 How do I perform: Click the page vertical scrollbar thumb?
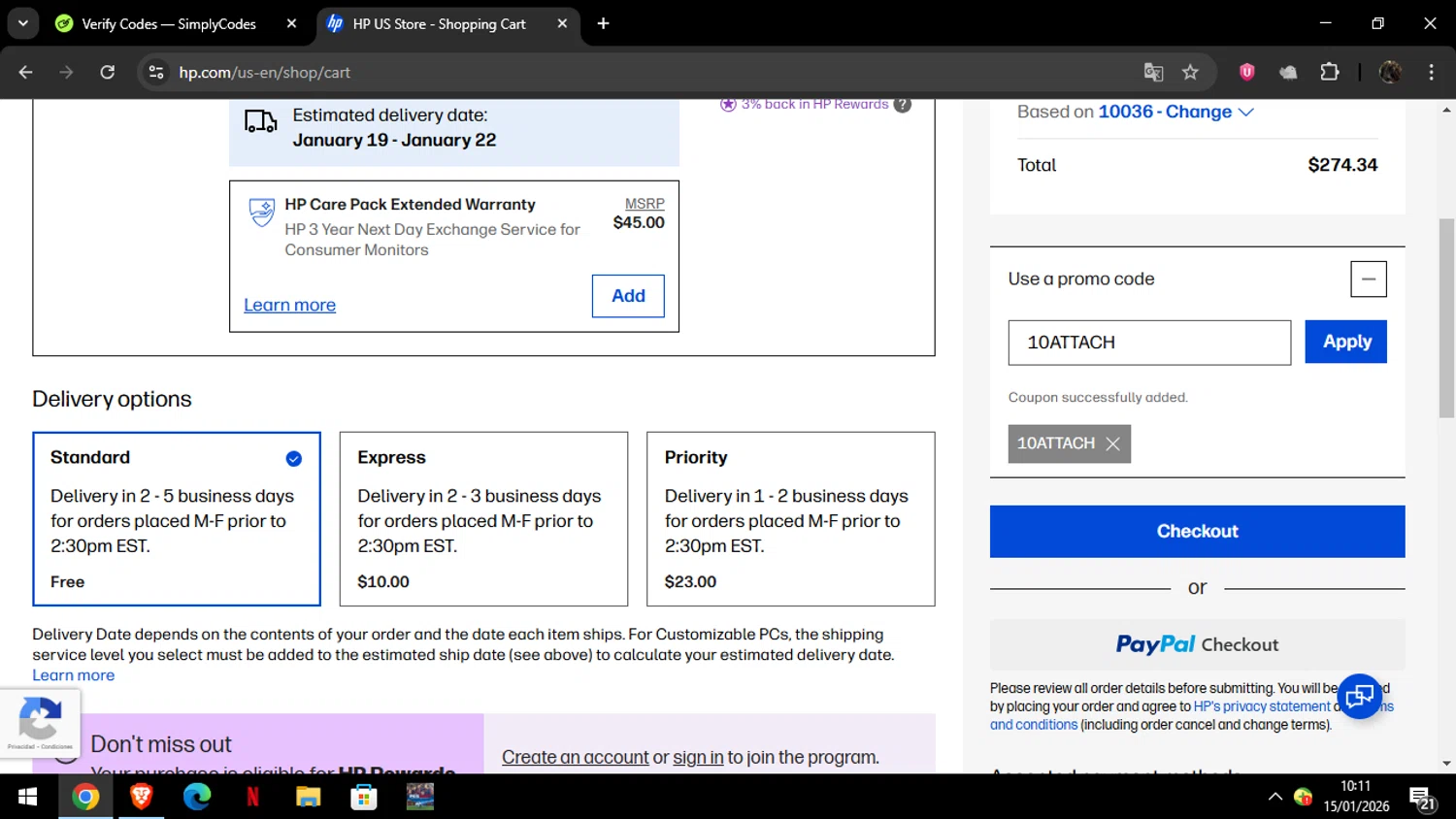point(1446,318)
